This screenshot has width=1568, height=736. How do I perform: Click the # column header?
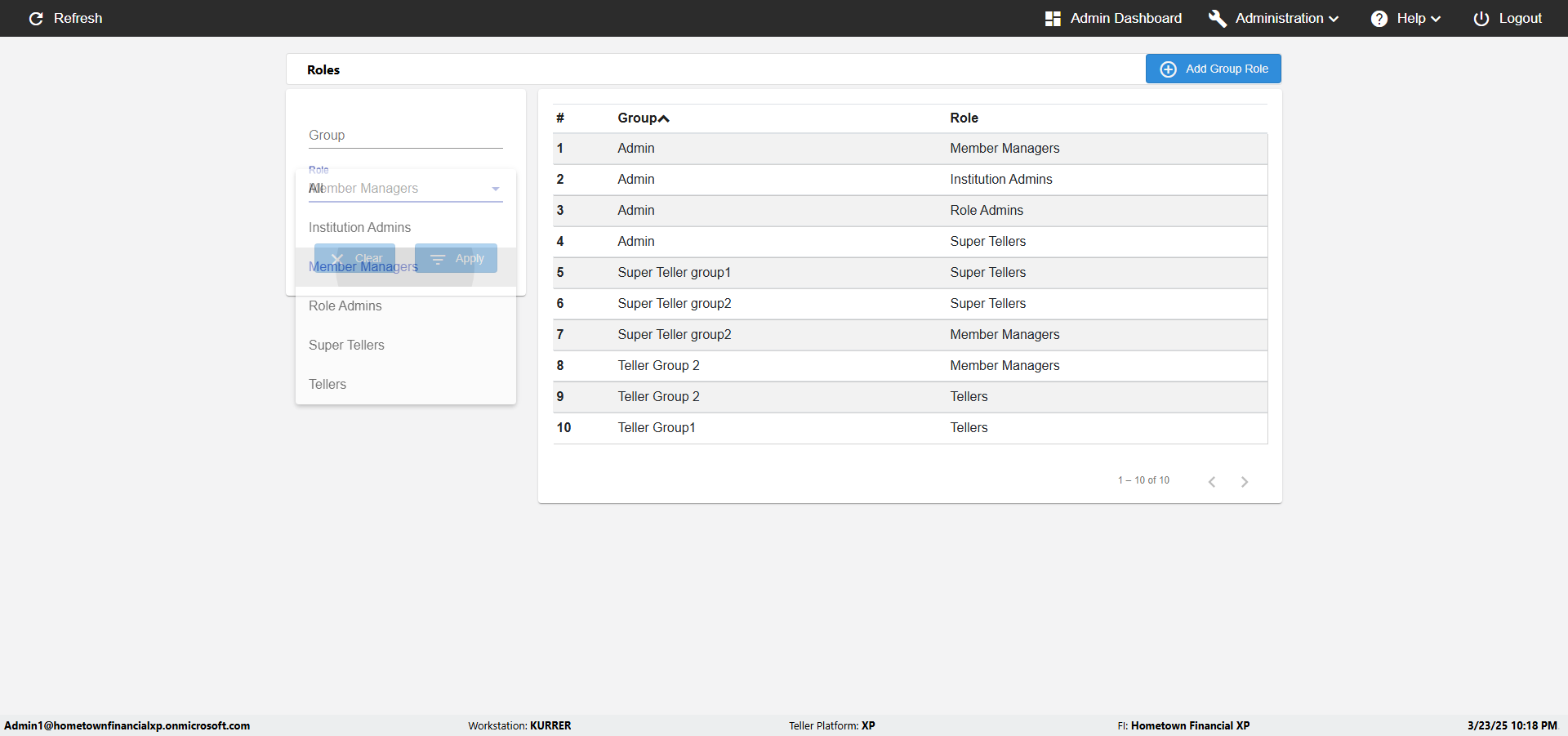click(560, 118)
